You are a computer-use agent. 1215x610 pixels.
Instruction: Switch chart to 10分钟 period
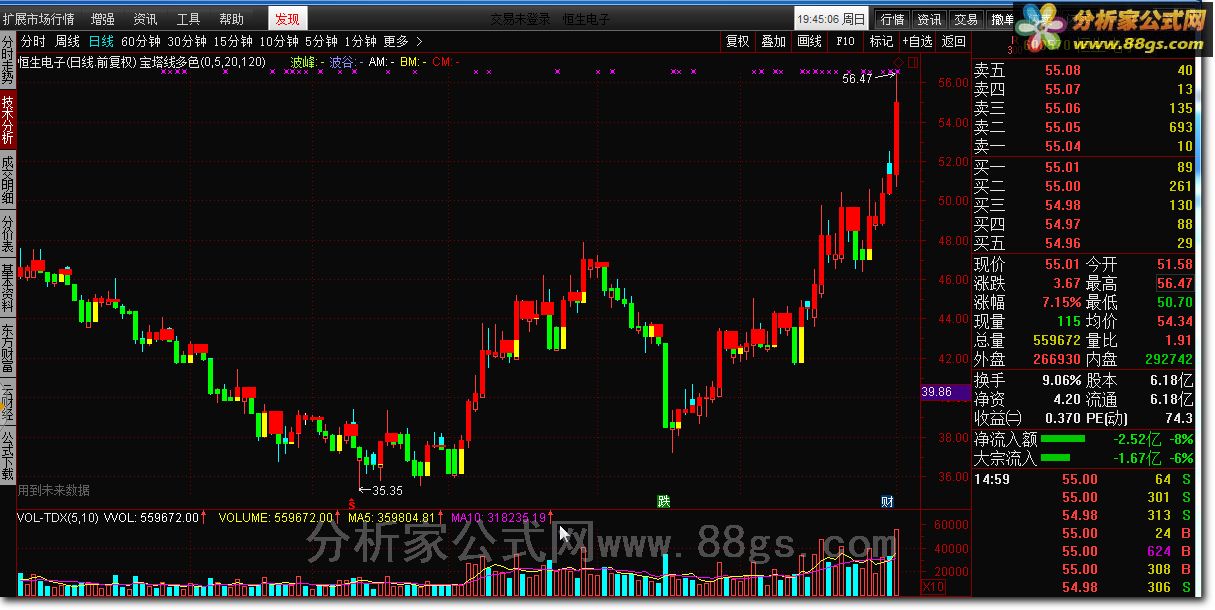click(x=279, y=41)
